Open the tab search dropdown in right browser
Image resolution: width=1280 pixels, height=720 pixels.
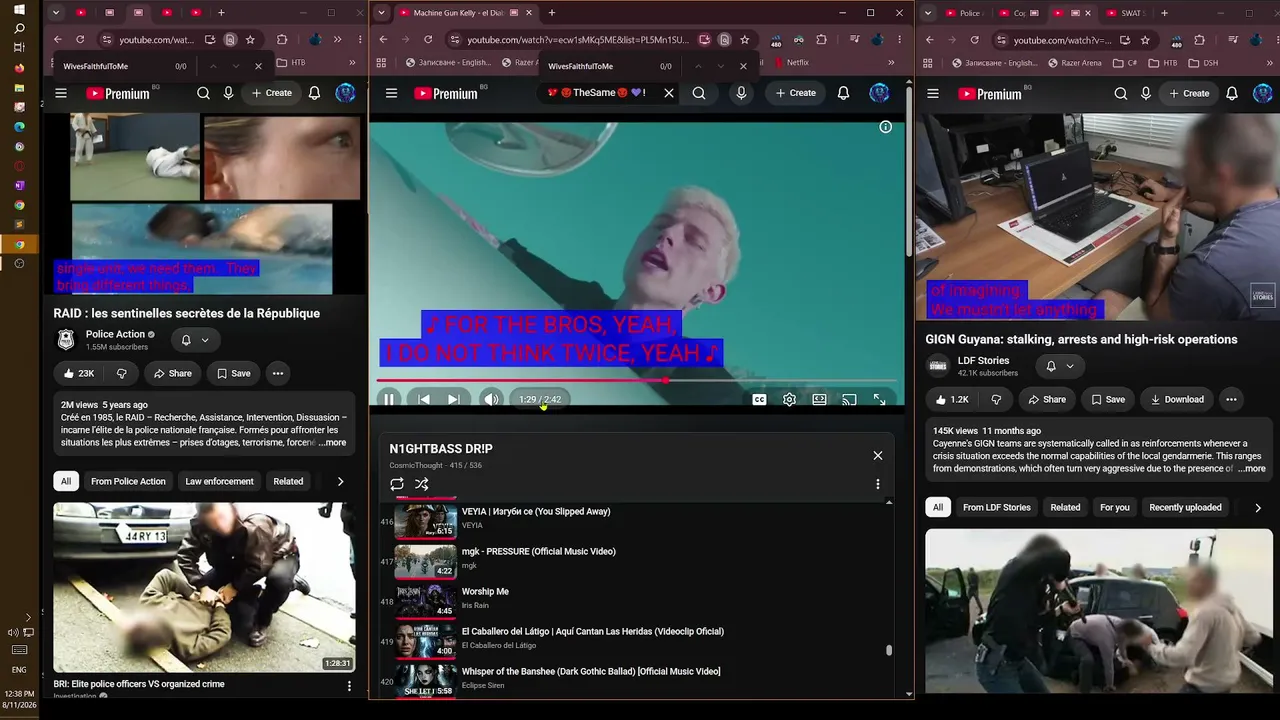click(928, 13)
